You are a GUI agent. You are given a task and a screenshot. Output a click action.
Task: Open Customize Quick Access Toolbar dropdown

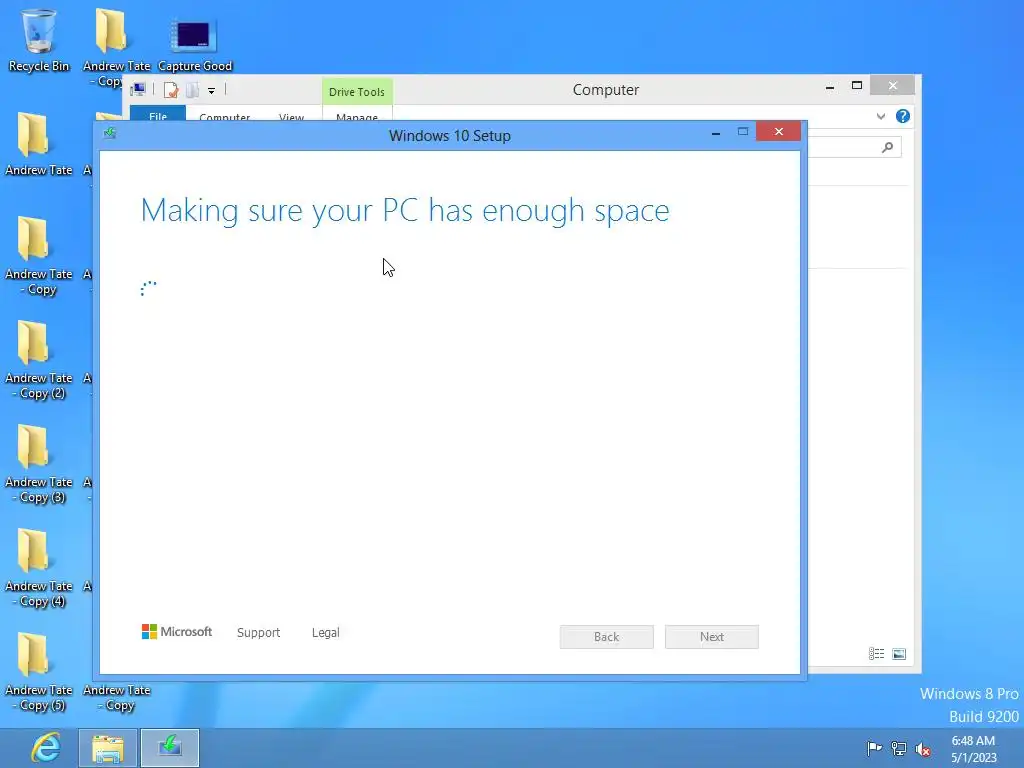[212, 91]
